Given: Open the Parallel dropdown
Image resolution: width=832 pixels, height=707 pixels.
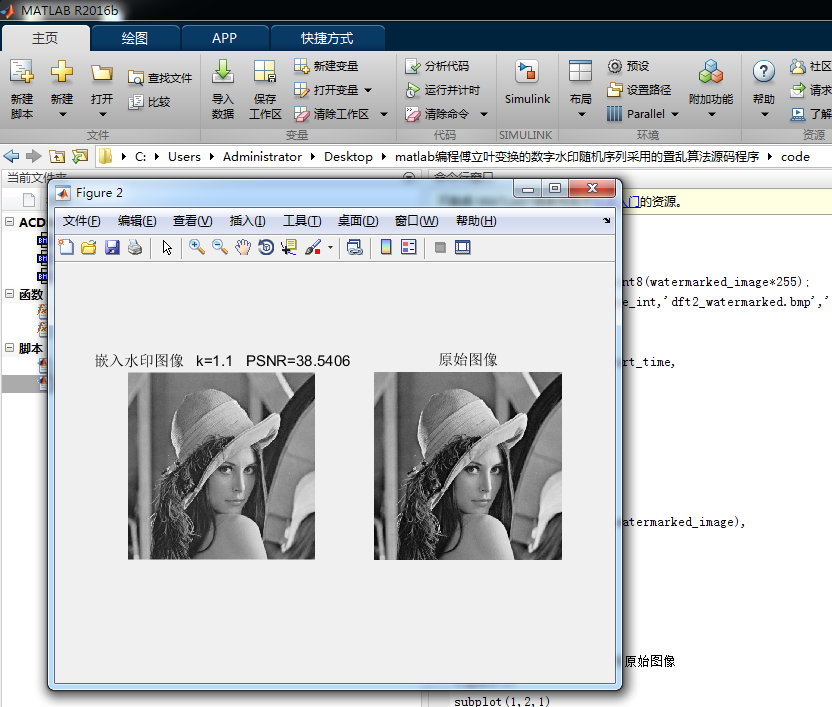Looking at the screenshot, I should (675, 114).
